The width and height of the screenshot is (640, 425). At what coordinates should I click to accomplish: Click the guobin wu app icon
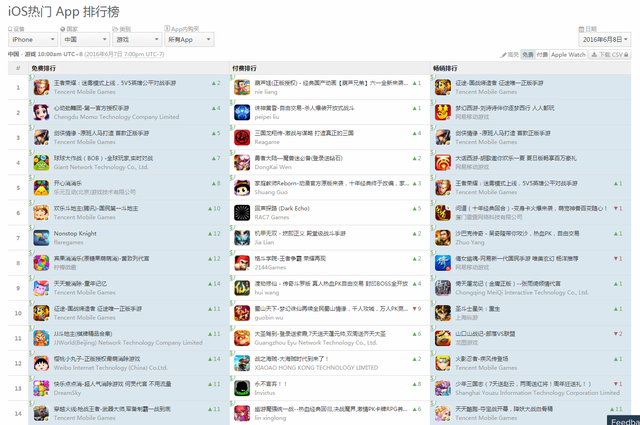(242, 313)
